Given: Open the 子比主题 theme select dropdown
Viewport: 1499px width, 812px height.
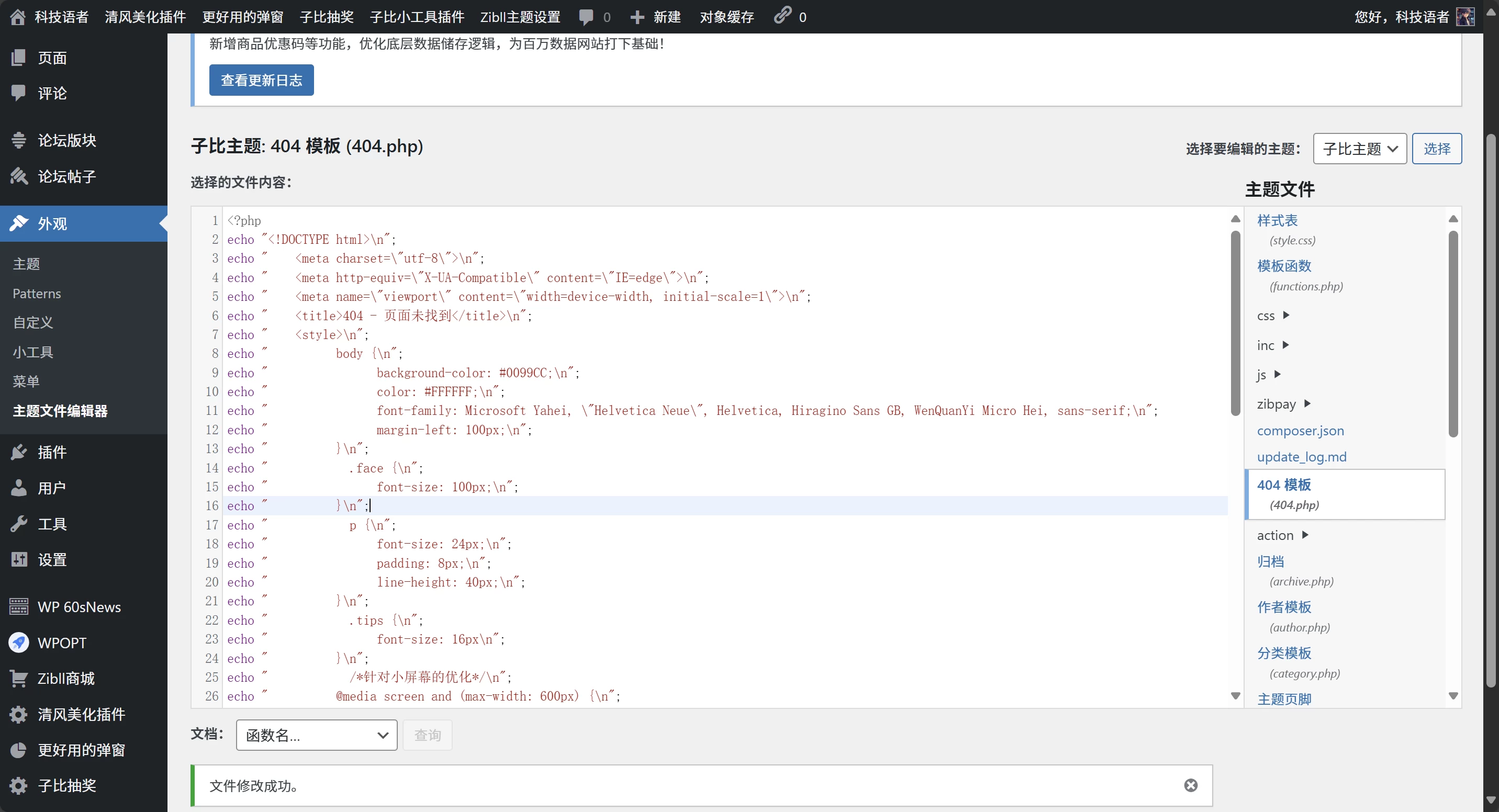Looking at the screenshot, I should click(x=1359, y=149).
